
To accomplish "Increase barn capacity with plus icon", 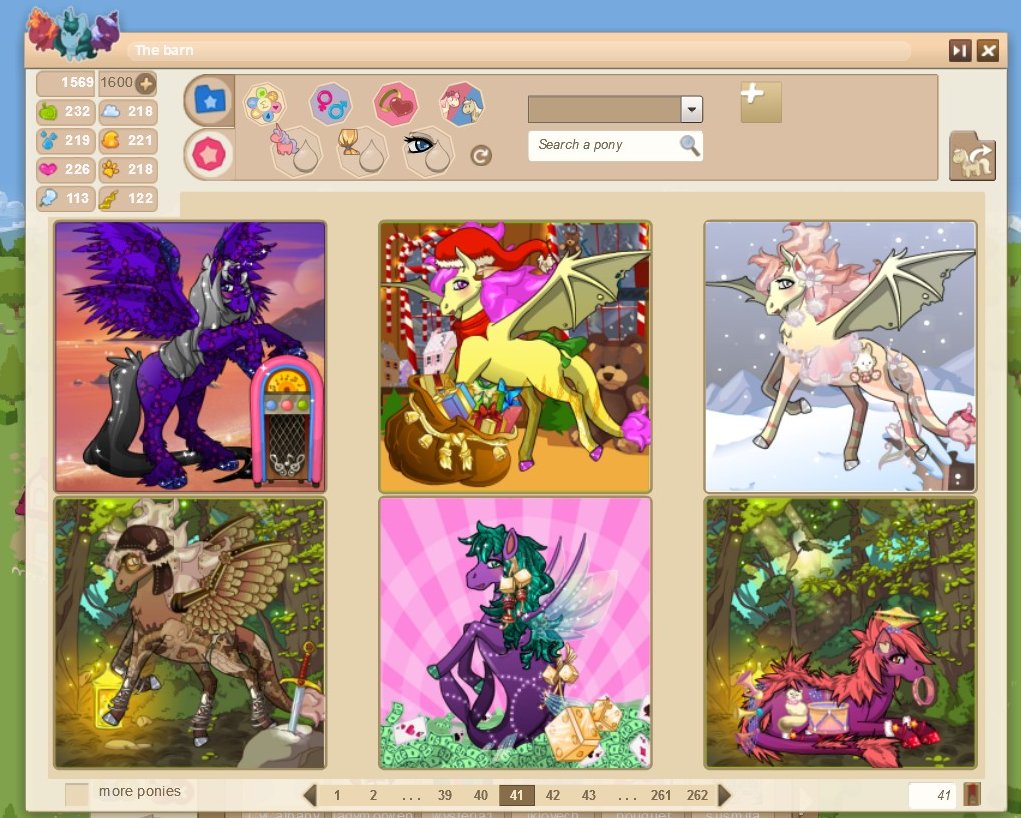I will pos(146,83).
